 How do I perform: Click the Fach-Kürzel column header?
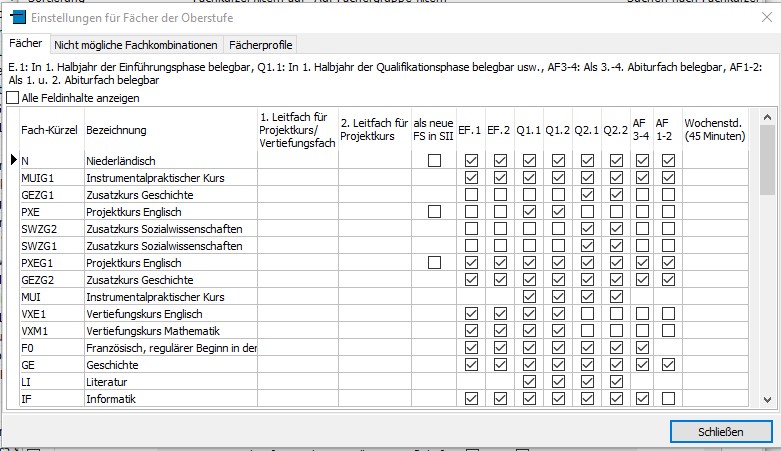tap(50, 130)
